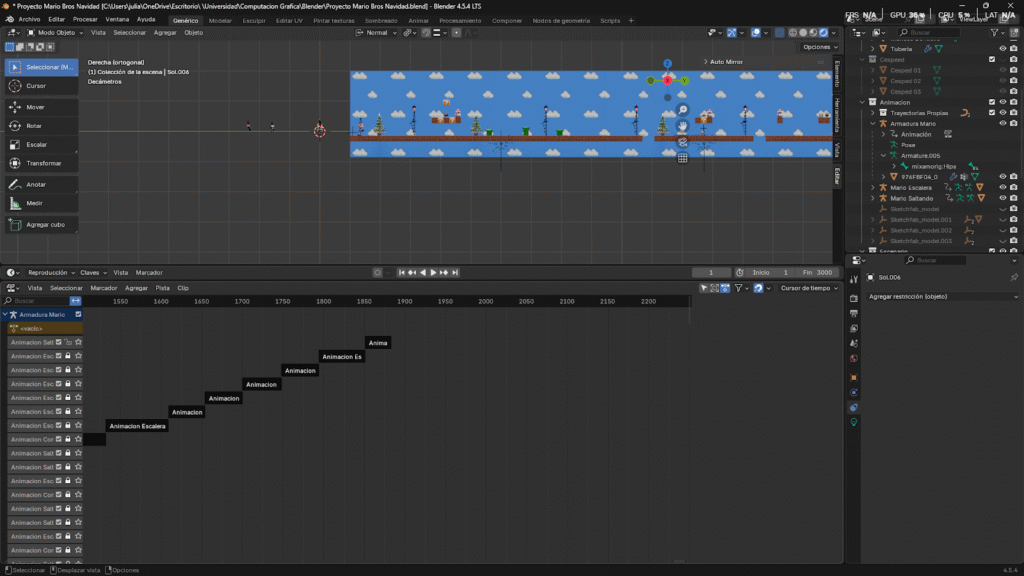Open the Modo Objeto mode dropdown

point(56,33)
